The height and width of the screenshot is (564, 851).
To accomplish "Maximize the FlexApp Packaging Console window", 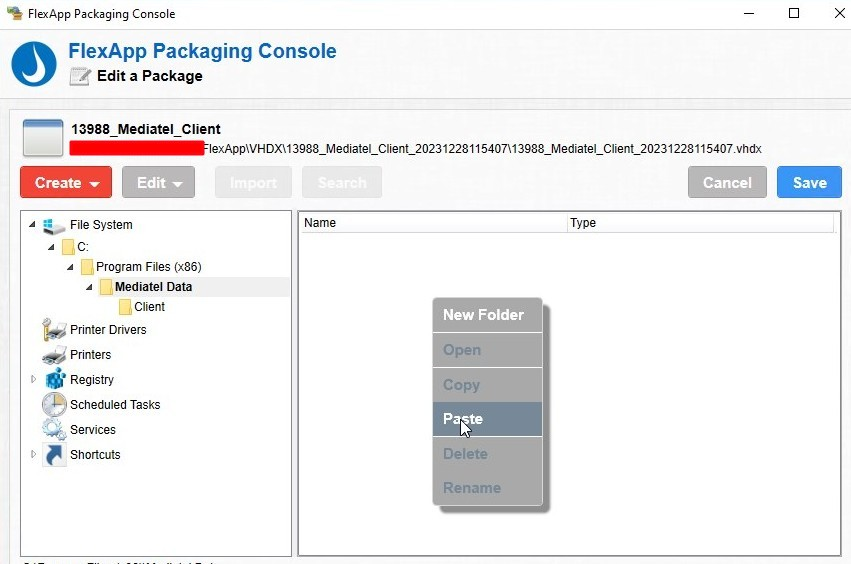I will (794, 13).
